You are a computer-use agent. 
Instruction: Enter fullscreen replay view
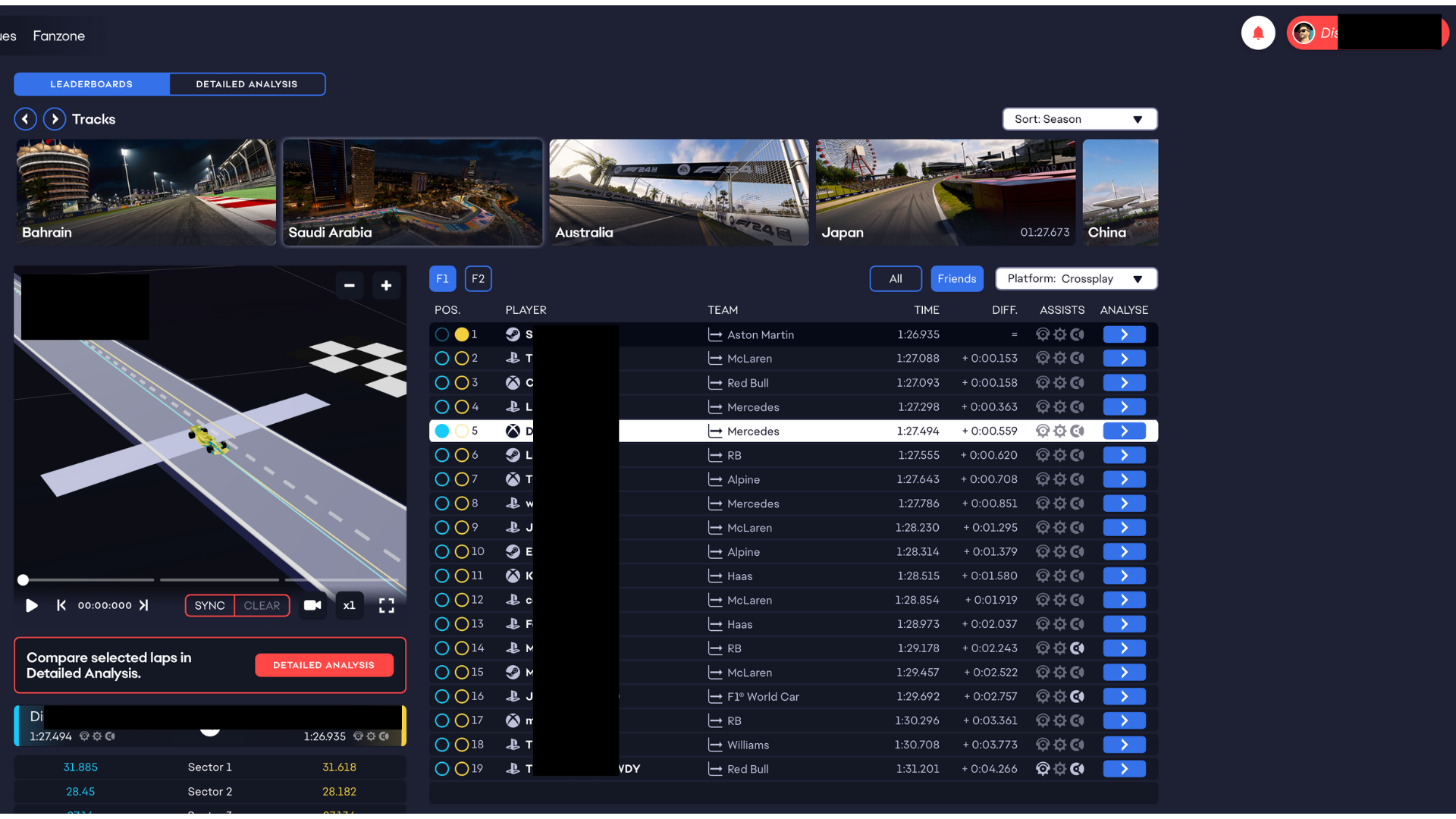click(387, 605)
